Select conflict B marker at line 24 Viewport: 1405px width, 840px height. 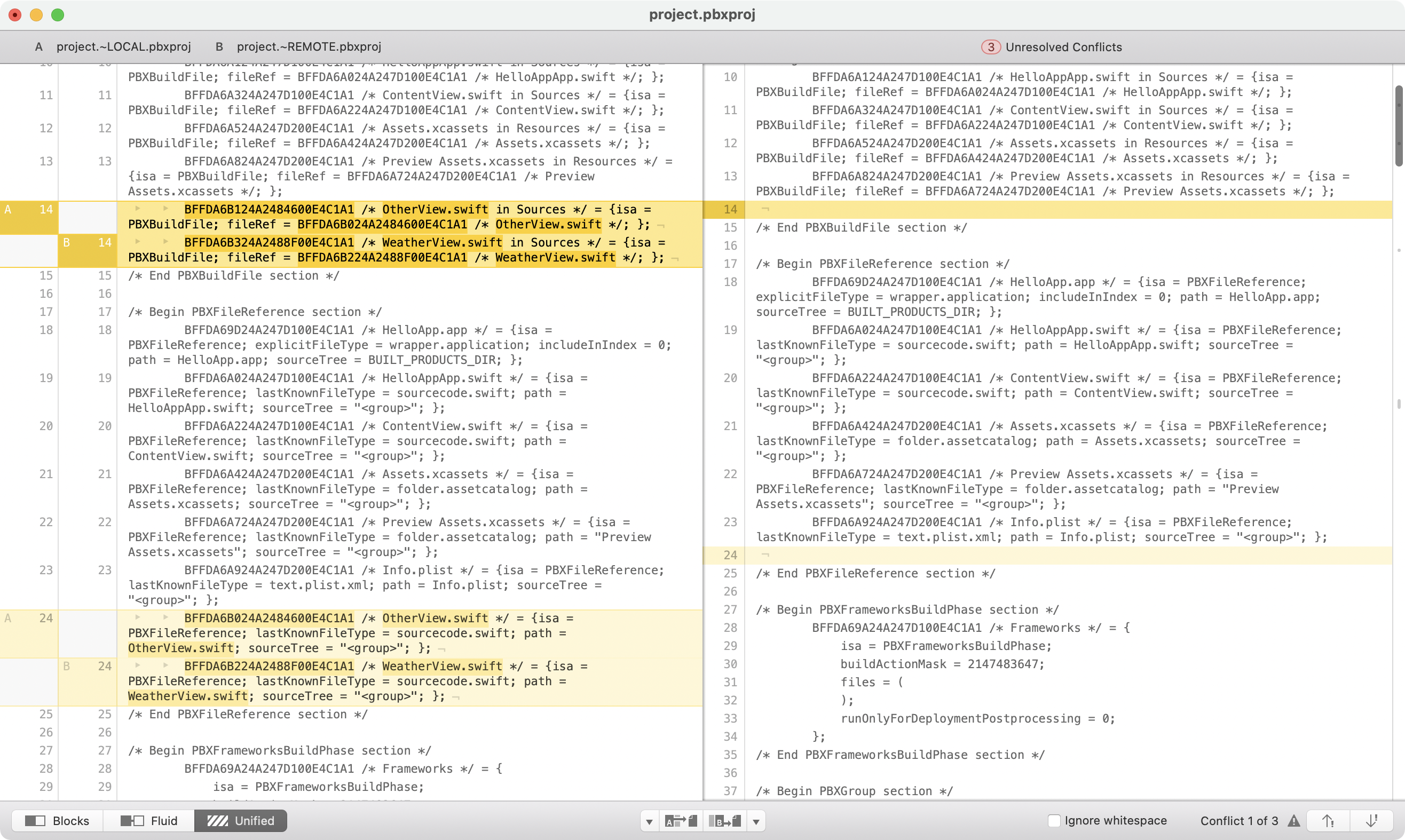click(88, 681)
